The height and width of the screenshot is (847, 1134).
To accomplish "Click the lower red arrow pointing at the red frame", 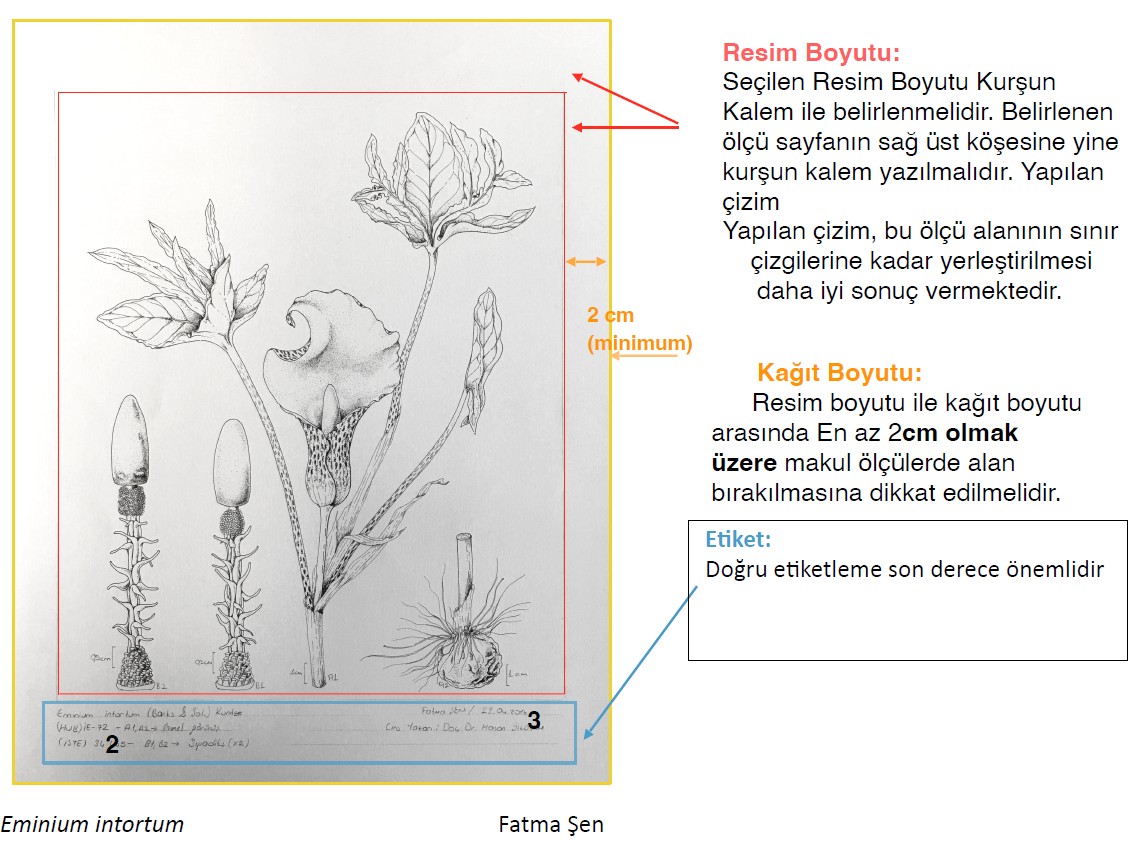I will 625,127.
